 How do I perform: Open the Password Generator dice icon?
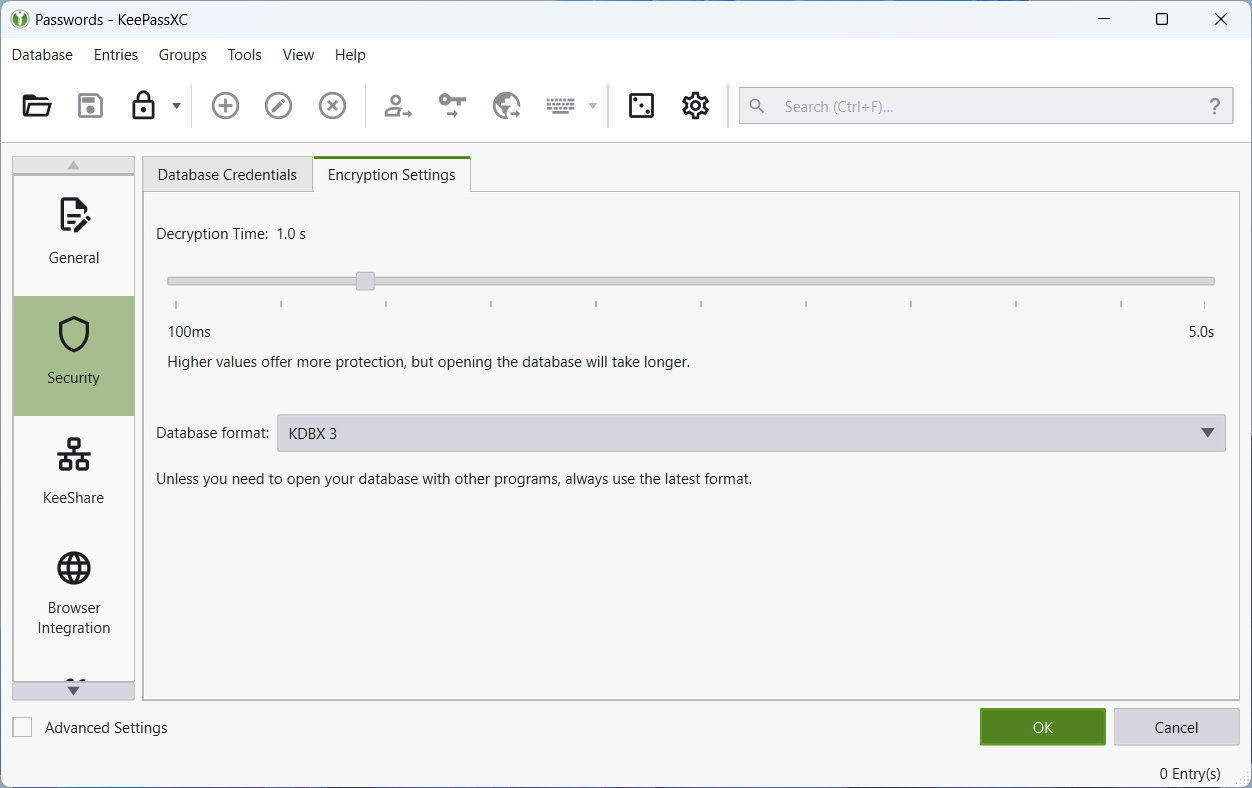click(641, 106)
